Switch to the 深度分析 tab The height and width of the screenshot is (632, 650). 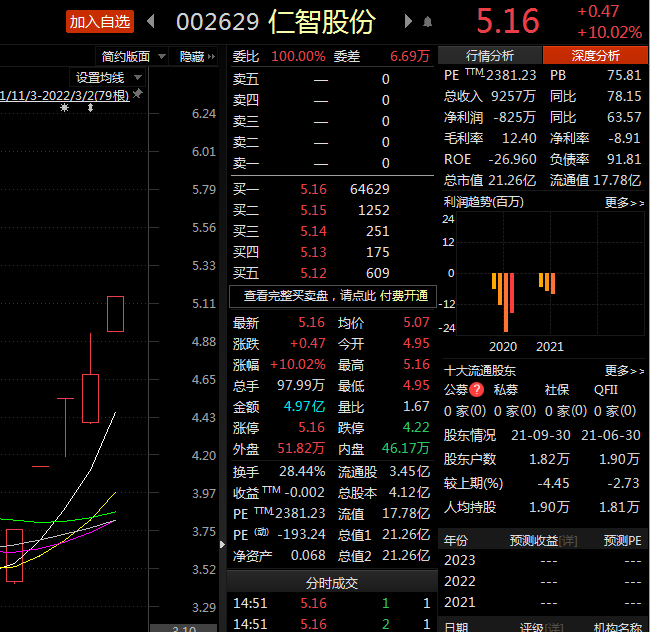pyautogui.click(x=595, y=56)
